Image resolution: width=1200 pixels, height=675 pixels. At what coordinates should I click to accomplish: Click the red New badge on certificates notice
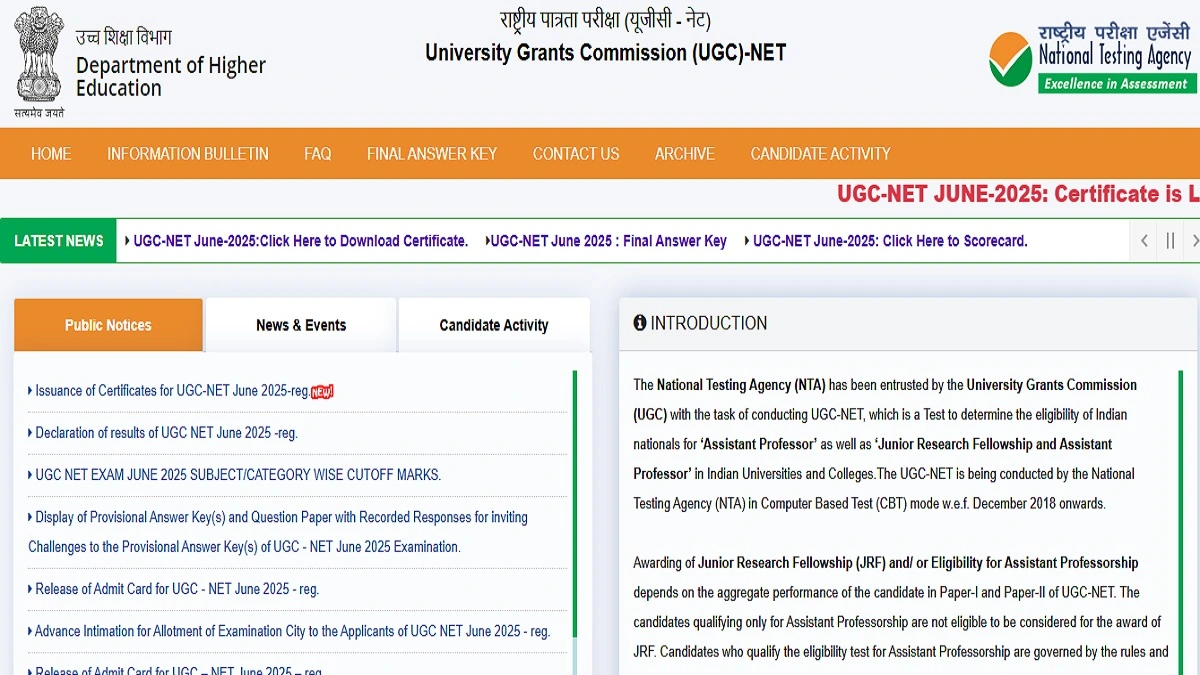click(321, 390)
